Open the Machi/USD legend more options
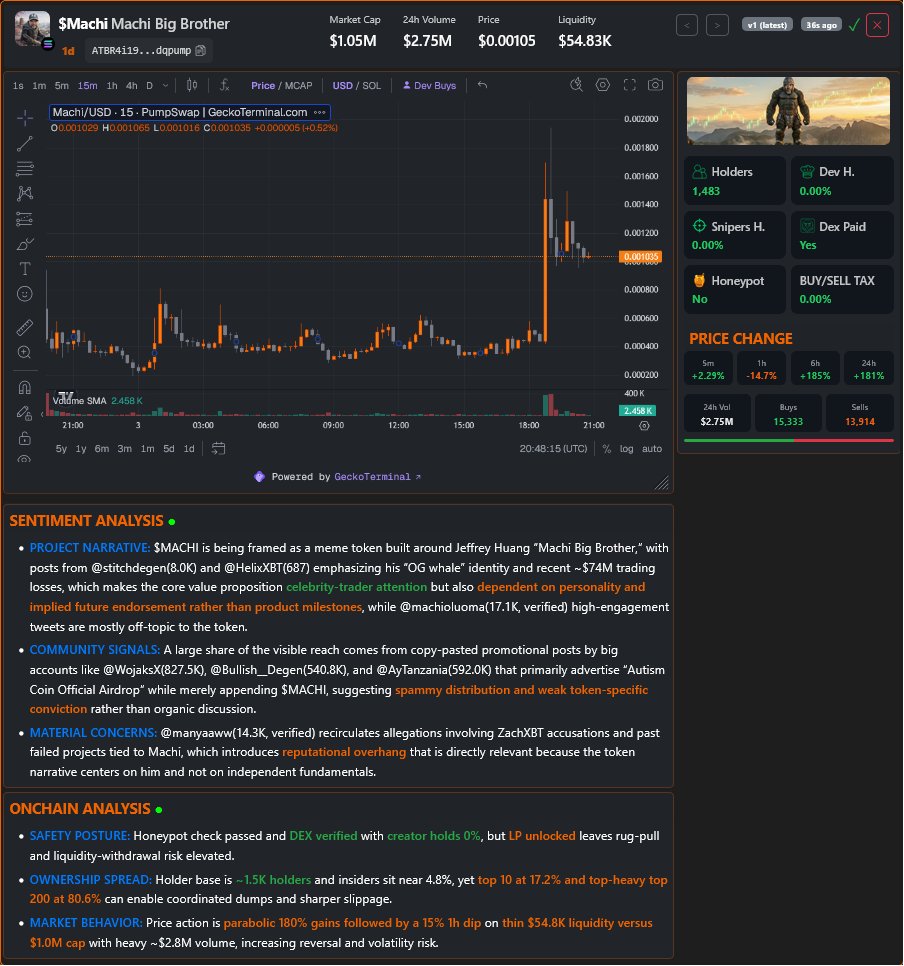Screen dimensions: 904x966 point(319,112)
